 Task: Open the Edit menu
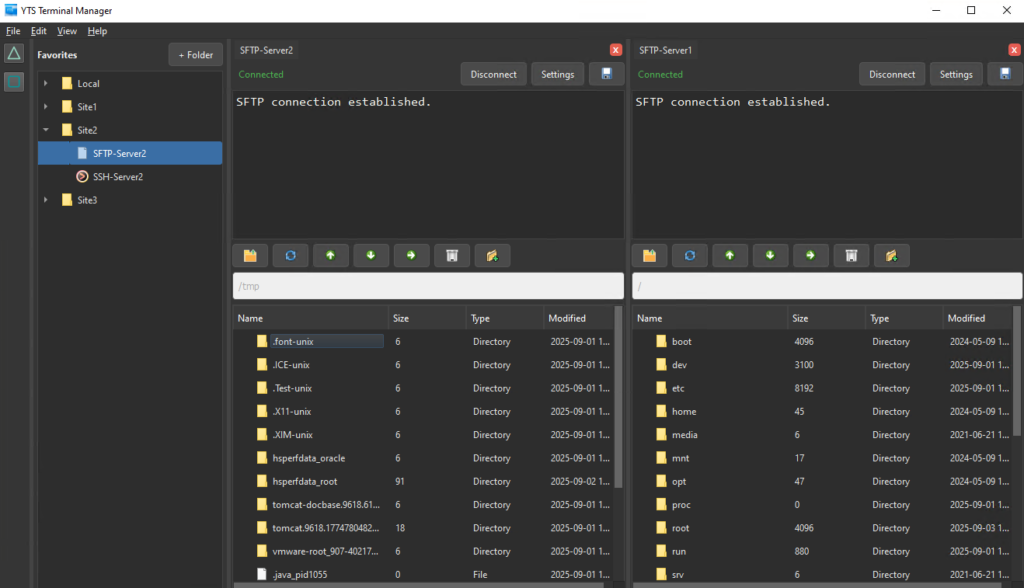(38, 31)
